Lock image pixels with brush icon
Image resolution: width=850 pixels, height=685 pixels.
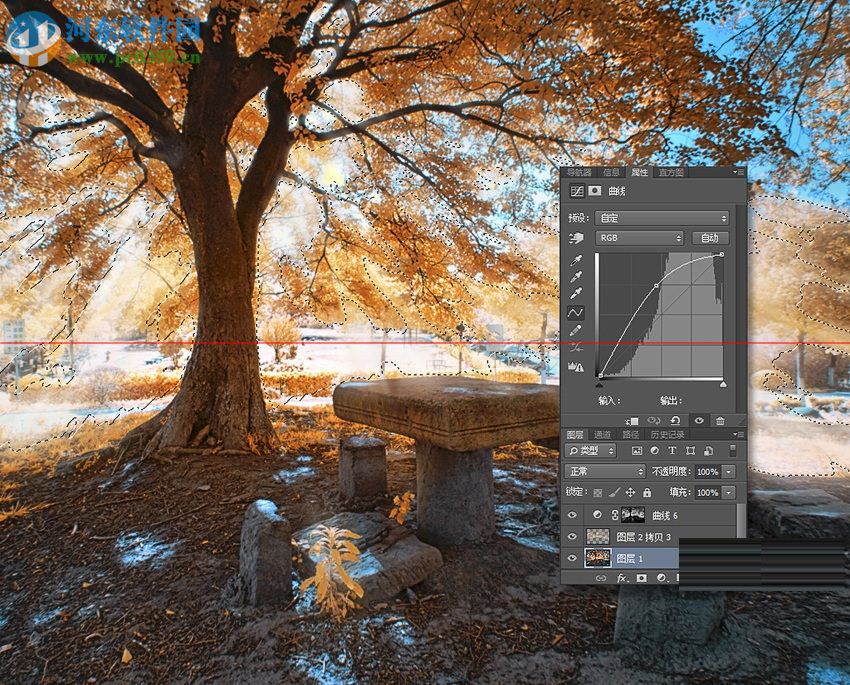pos(614,493)
